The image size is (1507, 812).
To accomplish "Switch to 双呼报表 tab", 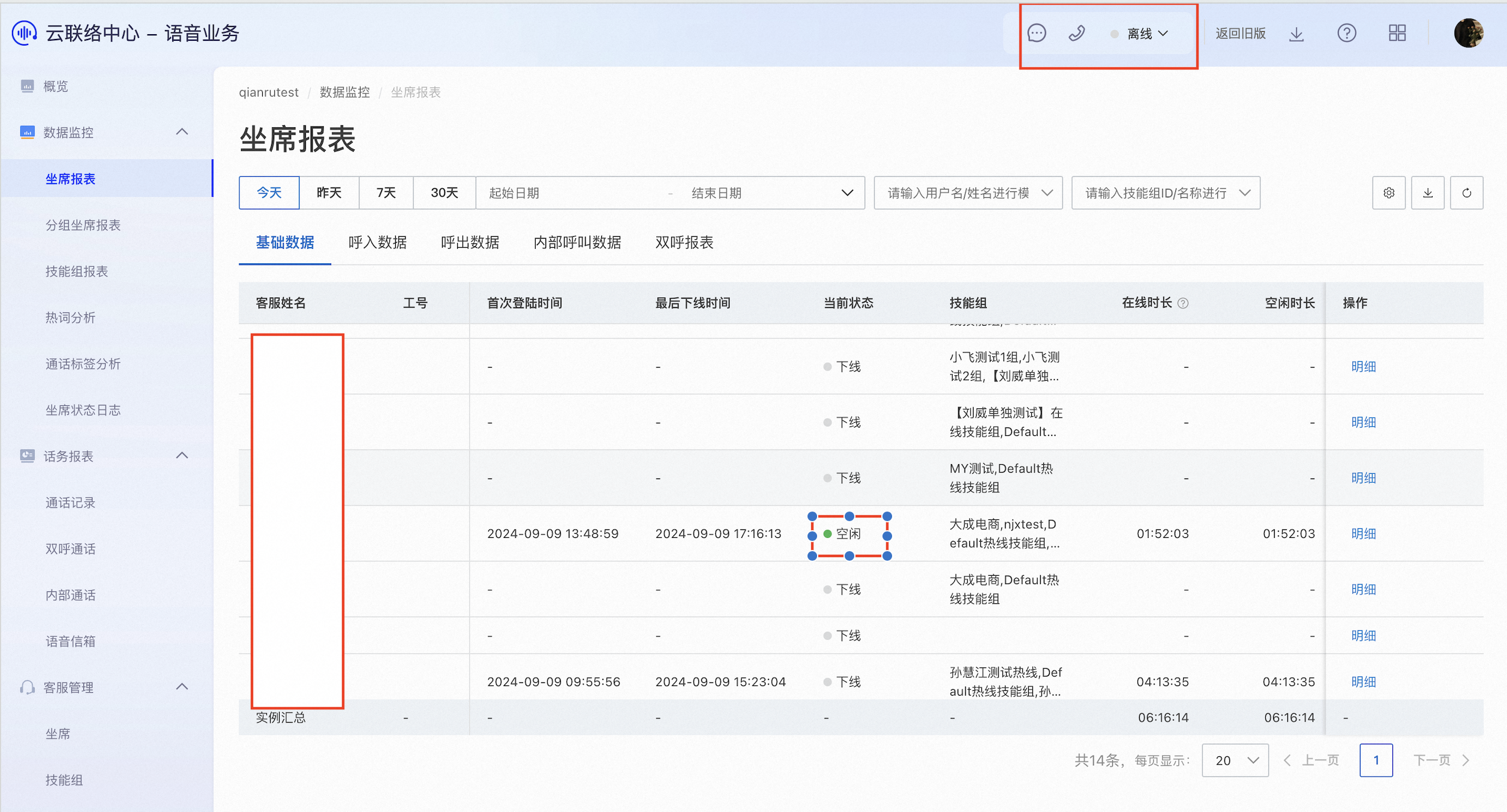I will (x=684, y=242).
